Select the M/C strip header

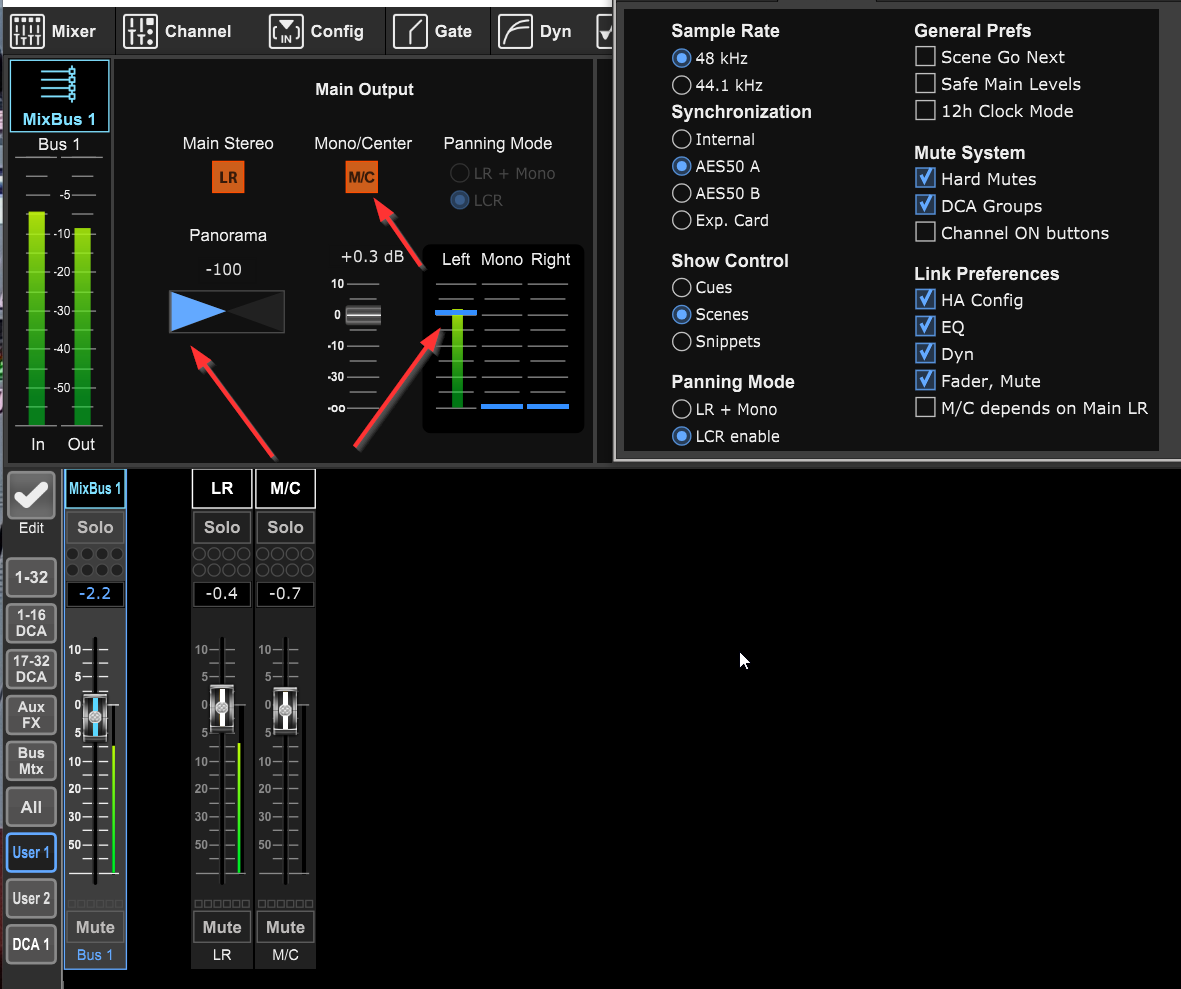(x=285, y=488)
